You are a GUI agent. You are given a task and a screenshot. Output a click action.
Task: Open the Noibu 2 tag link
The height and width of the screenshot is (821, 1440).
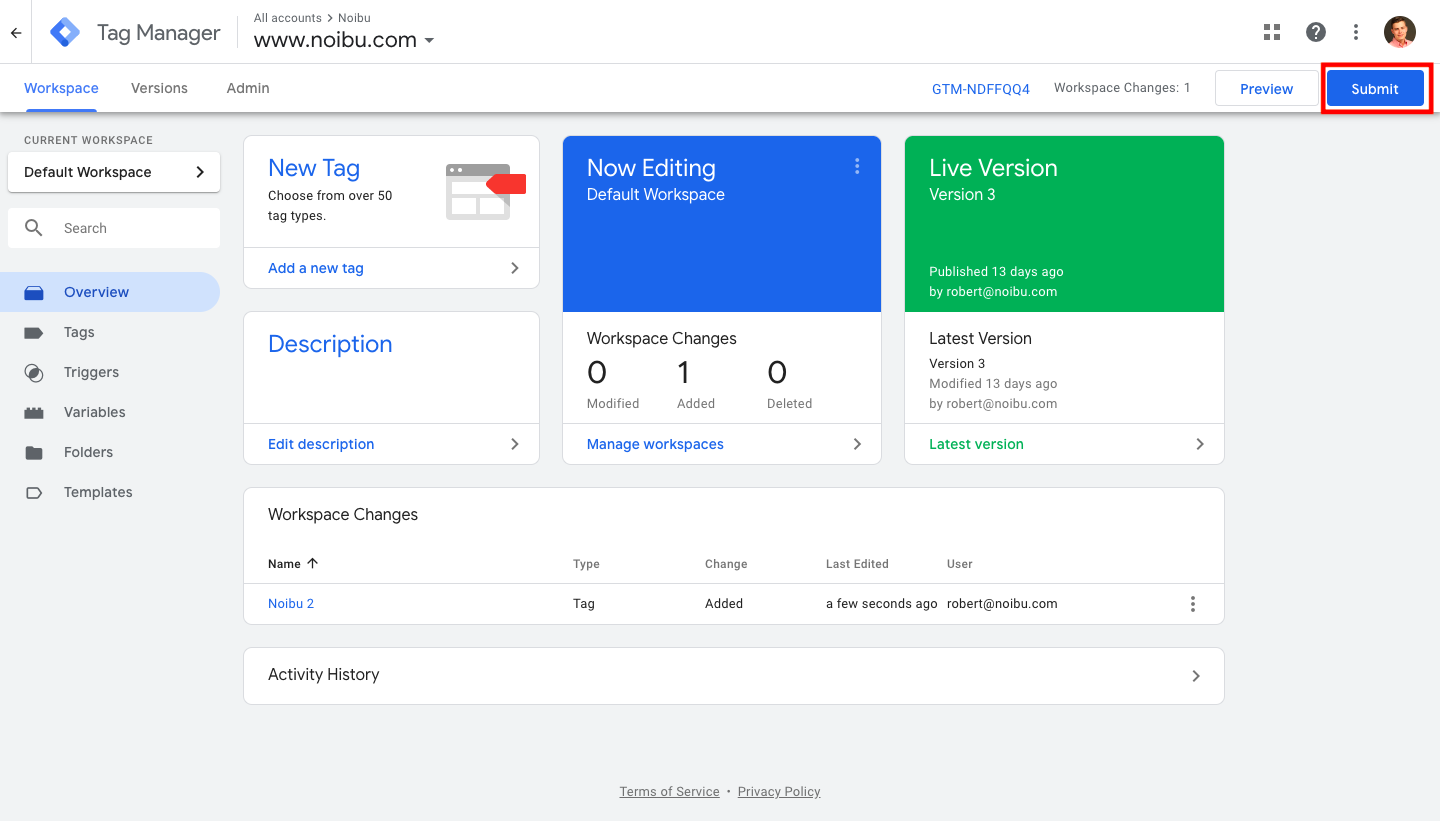[291, 604]
